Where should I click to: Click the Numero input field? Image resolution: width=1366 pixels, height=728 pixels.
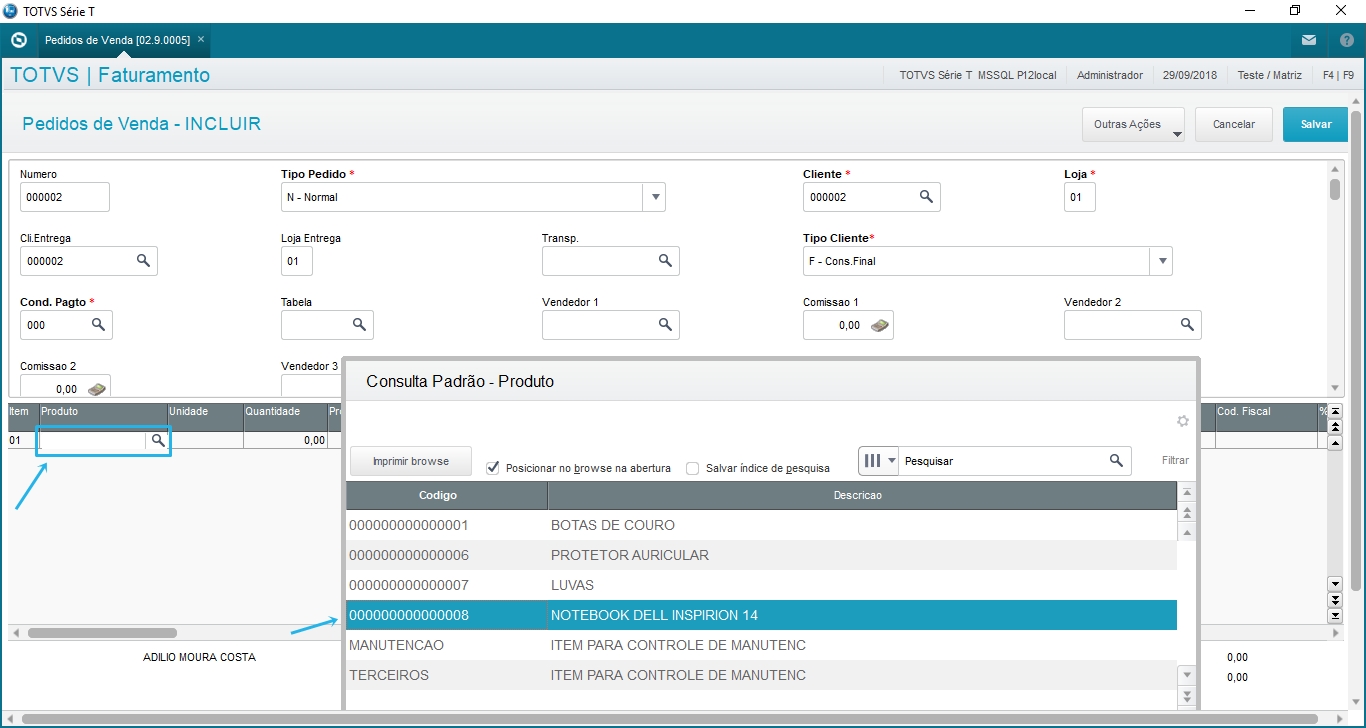pos(64,197)
